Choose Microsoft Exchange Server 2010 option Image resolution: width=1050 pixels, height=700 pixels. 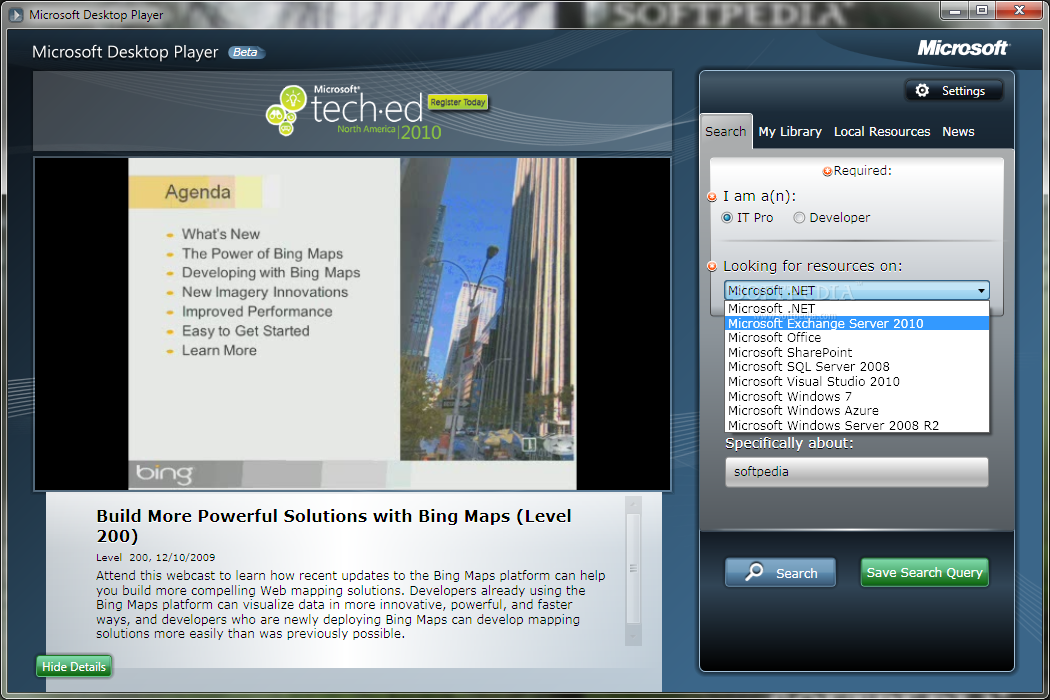coord(856,324)
